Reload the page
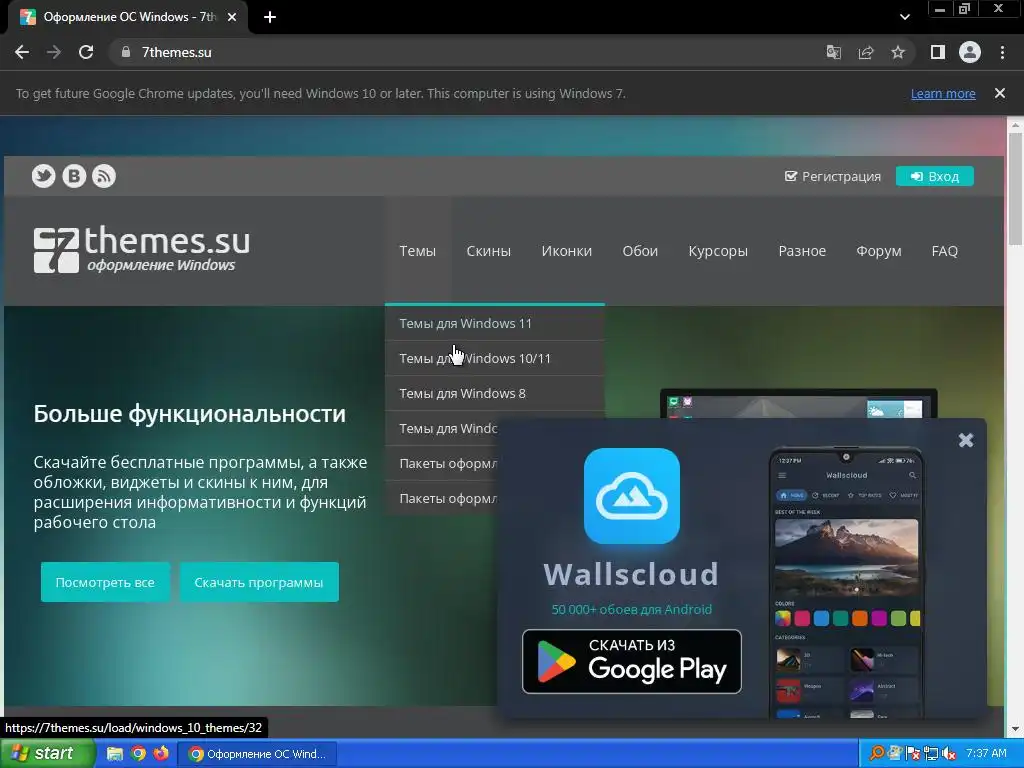This screenshot has width=1024, height=768. click(86, 52)
